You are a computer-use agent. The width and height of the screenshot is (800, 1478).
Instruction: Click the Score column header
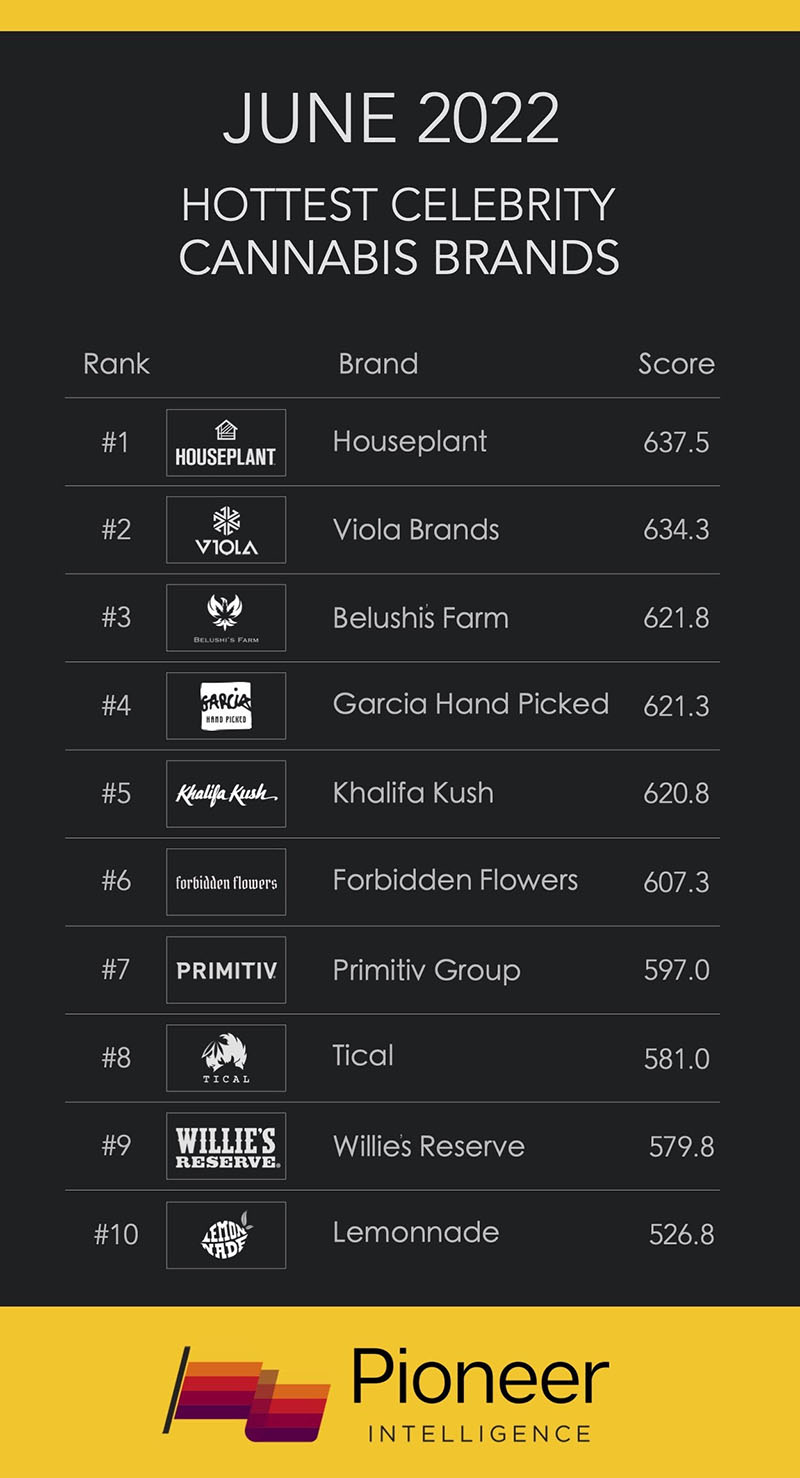tap(676, 363)
